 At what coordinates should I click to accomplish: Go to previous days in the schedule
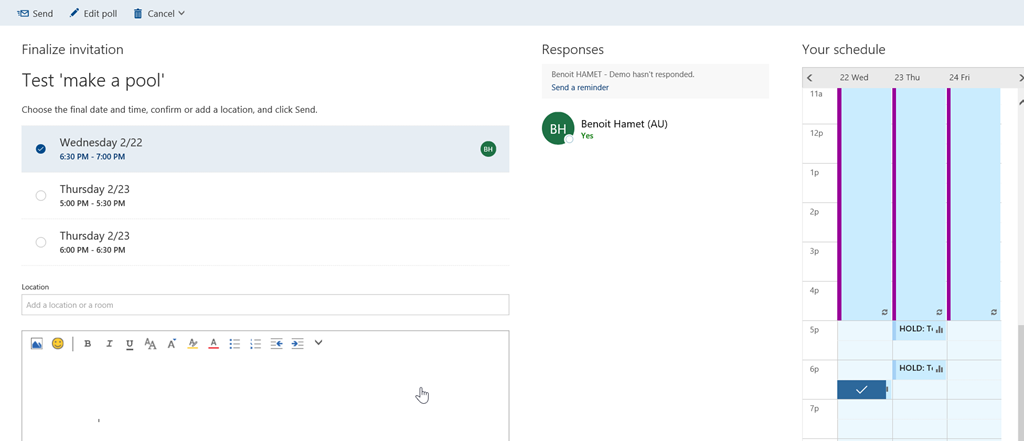[x=810, y=78]
